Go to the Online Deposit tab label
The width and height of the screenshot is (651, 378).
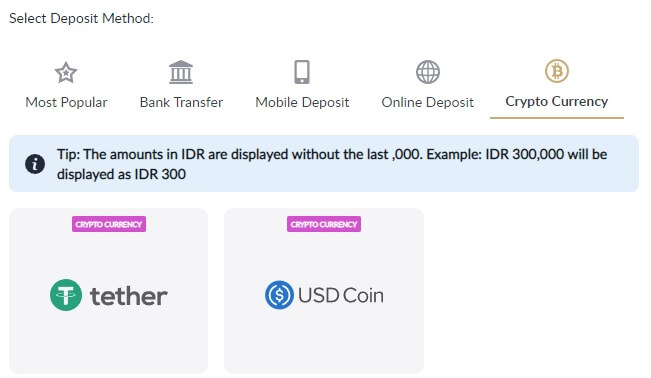[428, 102]
